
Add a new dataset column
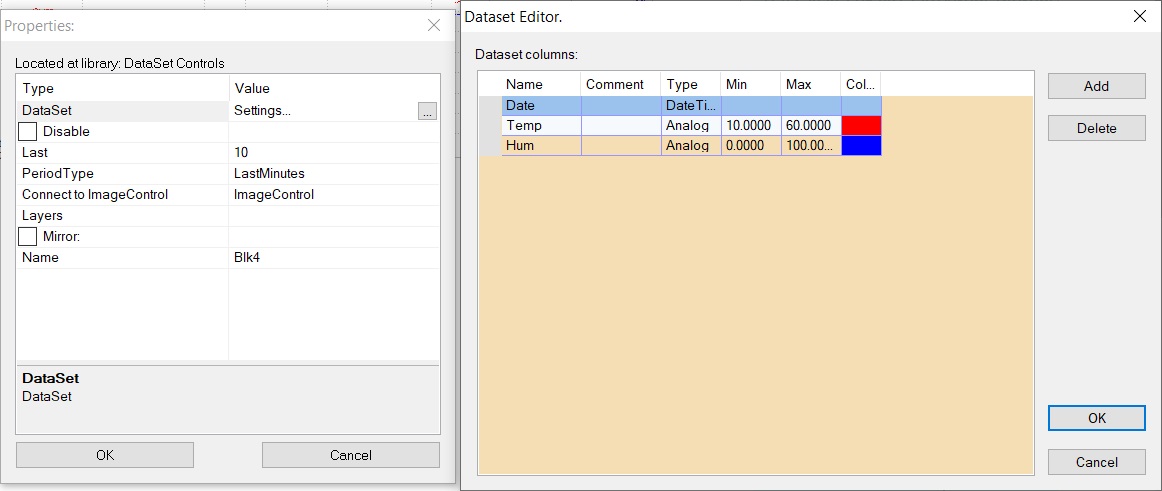1096,86
